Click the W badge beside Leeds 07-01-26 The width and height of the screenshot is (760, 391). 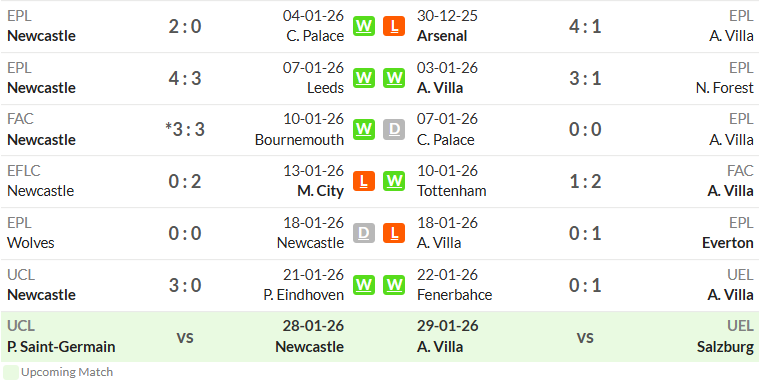(364, 78)
